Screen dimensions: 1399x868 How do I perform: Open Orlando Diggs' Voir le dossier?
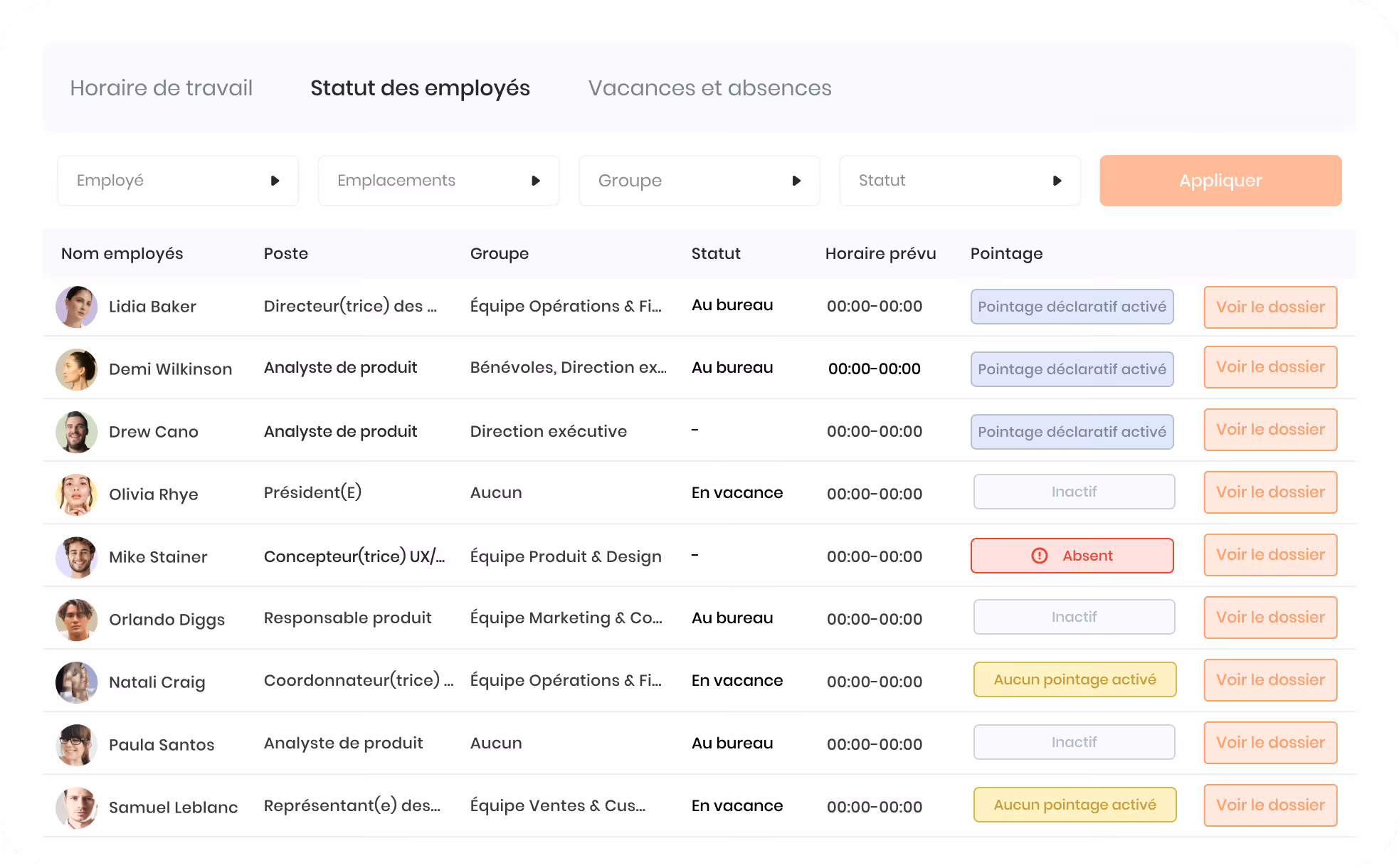pos(1270,618)
